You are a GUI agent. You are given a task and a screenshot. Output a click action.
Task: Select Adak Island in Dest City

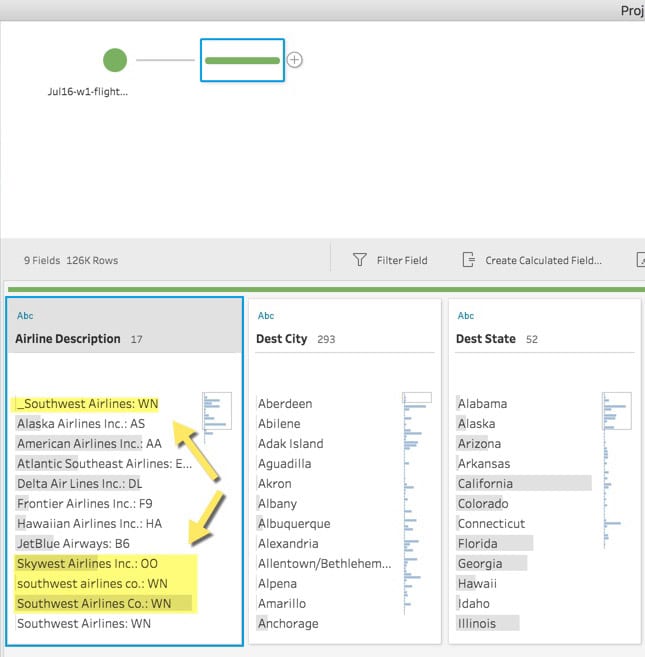pyautogui.click(x=290, y=444)
